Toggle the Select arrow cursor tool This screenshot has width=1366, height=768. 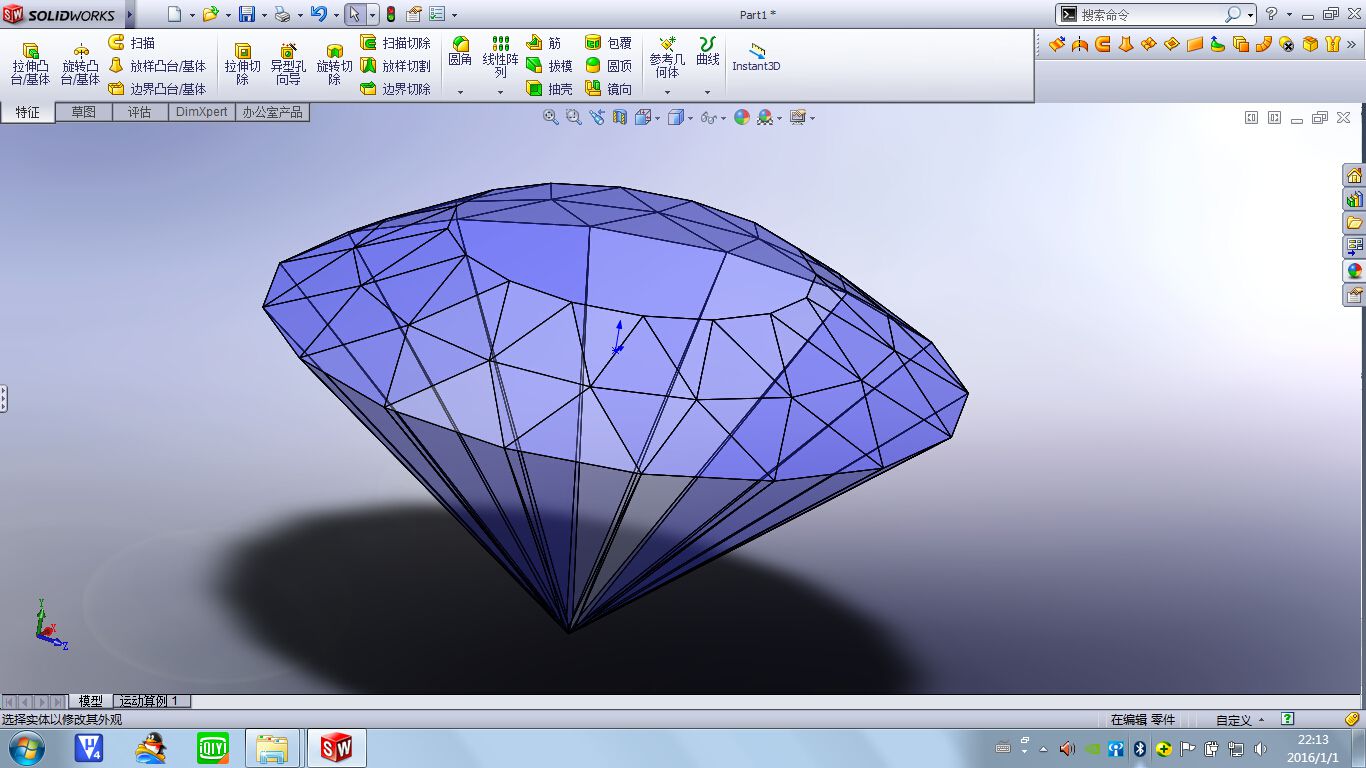pyautogui.click(x=354, y=14)
